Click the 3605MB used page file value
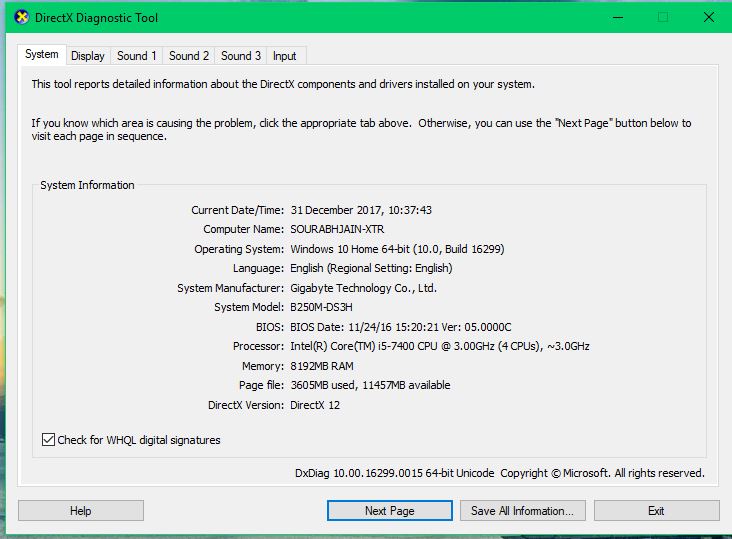 (x=370, y=385)
